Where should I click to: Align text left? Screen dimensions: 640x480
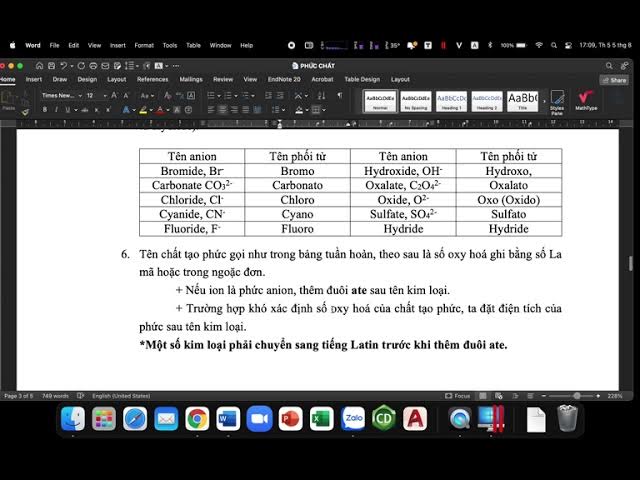(x=211, y=110)
